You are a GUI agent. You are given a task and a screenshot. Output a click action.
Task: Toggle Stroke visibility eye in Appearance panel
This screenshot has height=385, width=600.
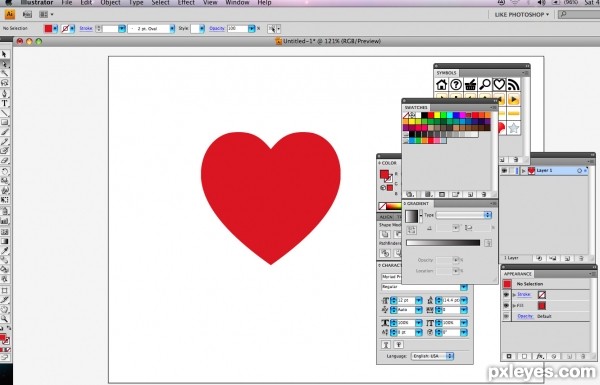[506, 295]
